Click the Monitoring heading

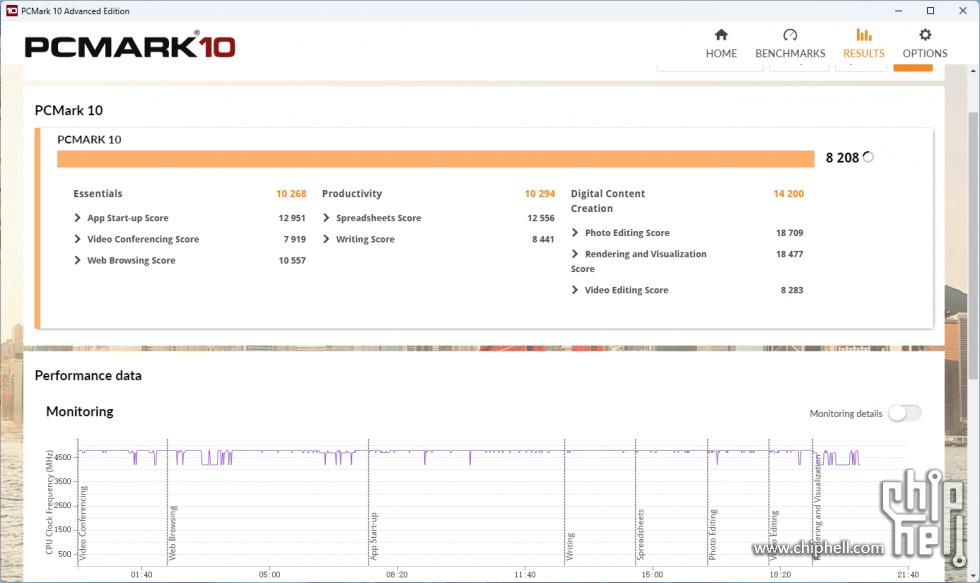tap(80, 411)
